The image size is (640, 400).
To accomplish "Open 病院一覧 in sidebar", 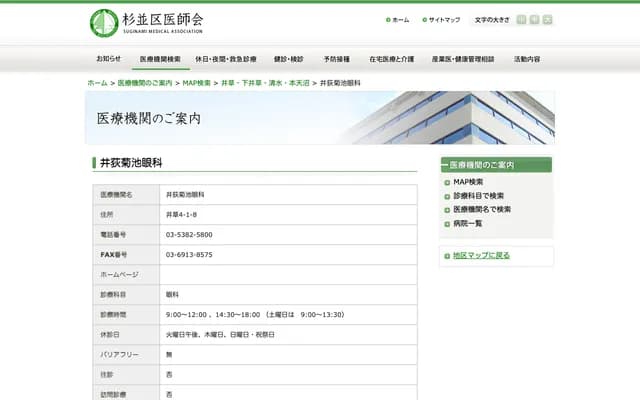I will coord(468,223).
